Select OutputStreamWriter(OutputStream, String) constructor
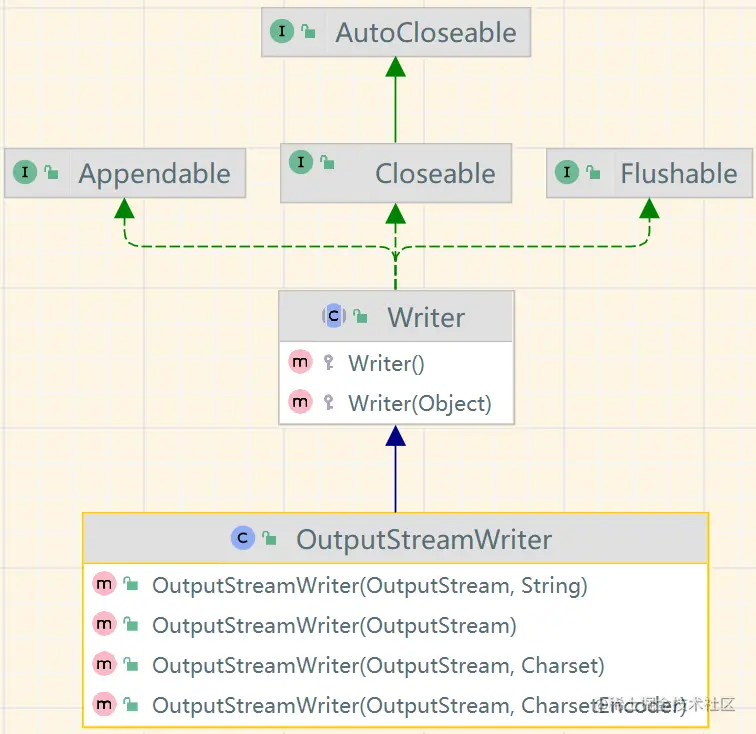This screenshot has height=734, width=756. 370,586
